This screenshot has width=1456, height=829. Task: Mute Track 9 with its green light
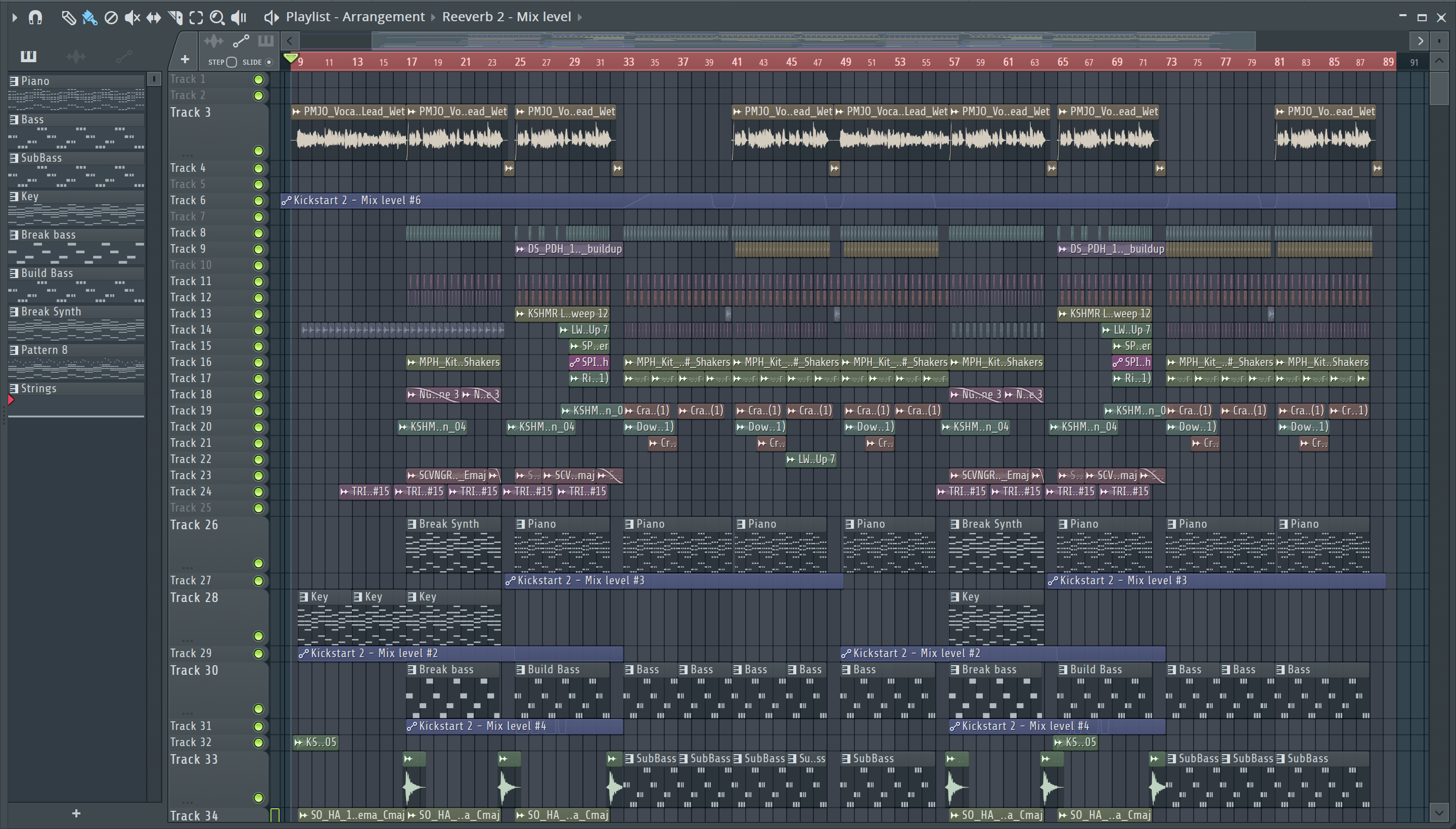258,249
